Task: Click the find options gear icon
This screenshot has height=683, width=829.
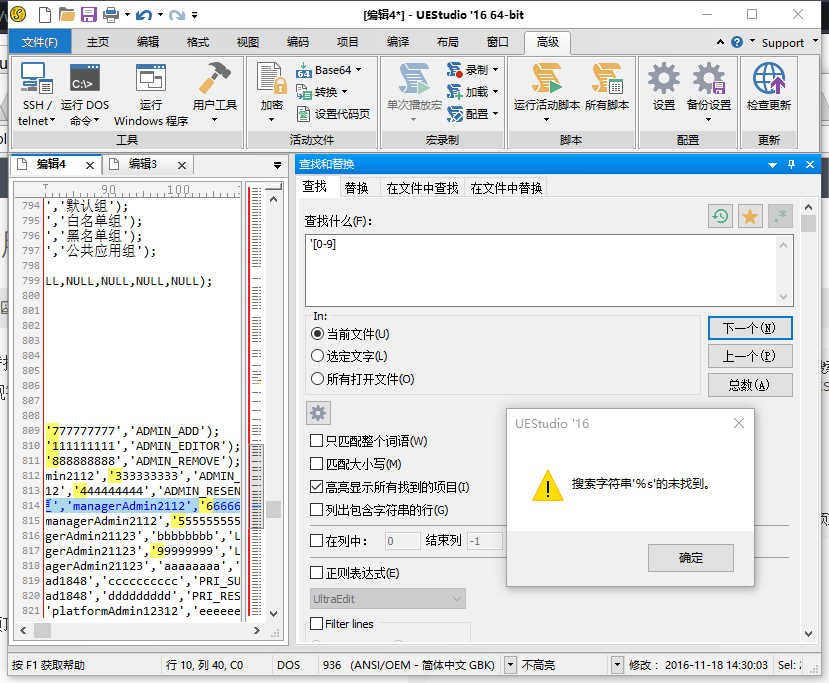Action: point(318,413)
